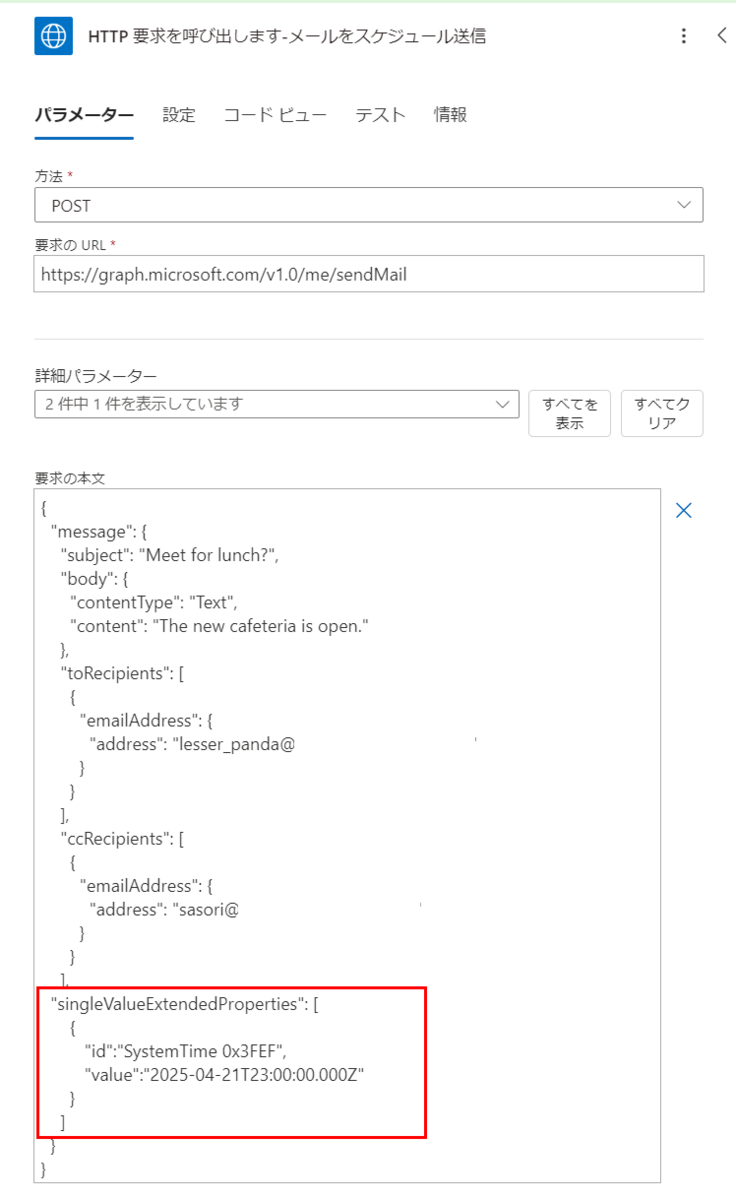Click the "id":"SystemTime 0x3FEF" line
This screenshot has height=1200, width=736.
pos(187,1051)
